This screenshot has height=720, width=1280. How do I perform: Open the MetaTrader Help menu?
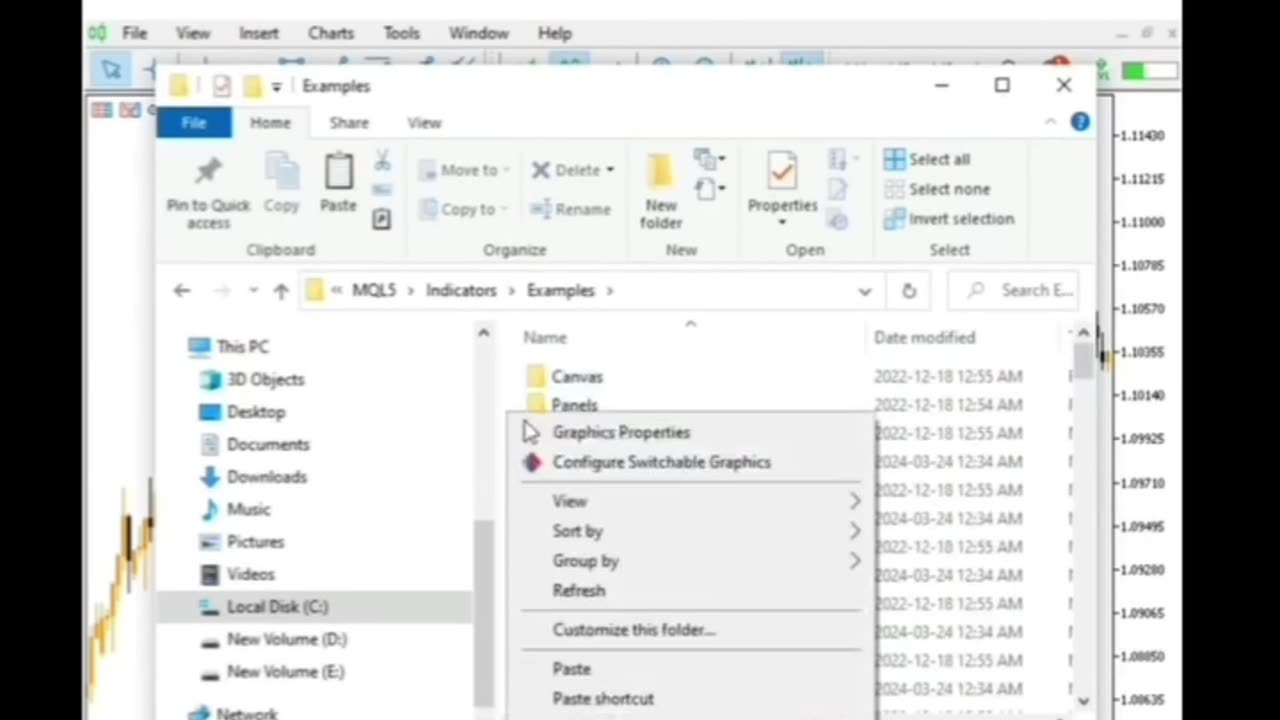(x=555, y=33)
